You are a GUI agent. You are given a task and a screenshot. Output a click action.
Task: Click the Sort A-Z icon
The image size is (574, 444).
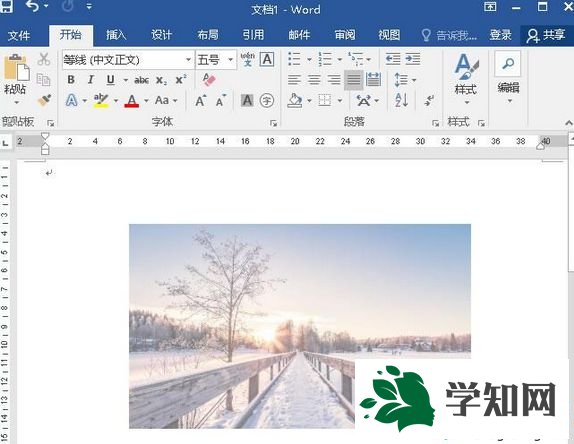point(402,100)
